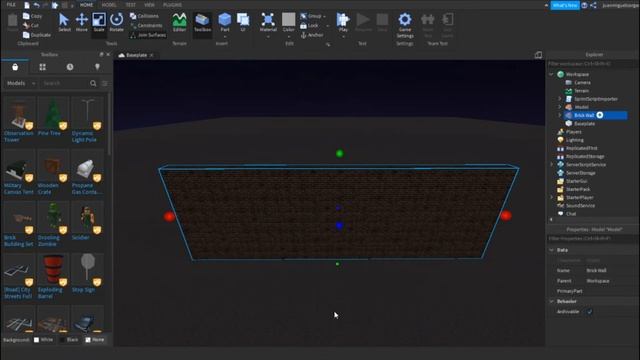Click the Toolbox search magnifier icon

coord(93,83)
